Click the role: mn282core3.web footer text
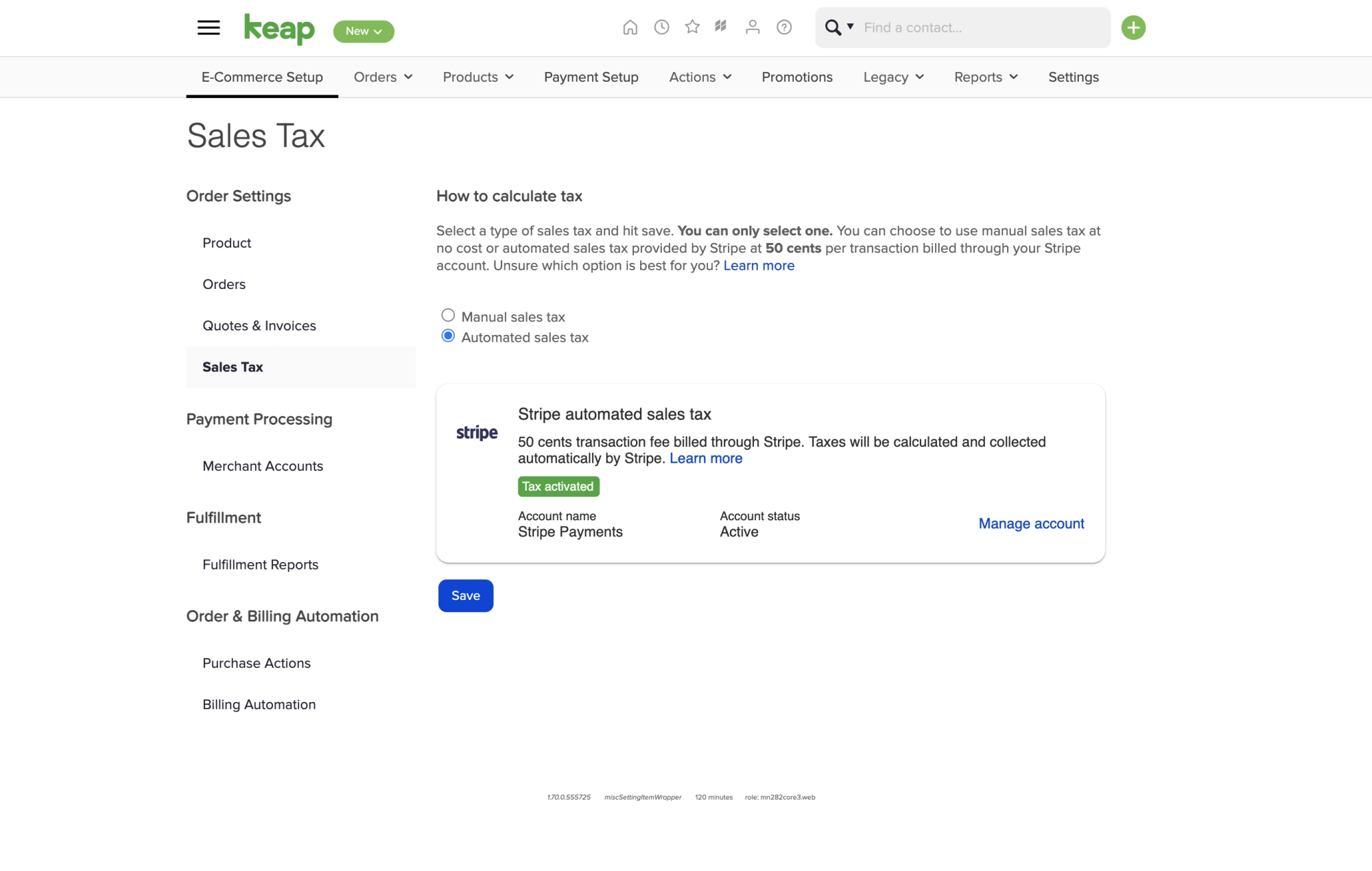 click(780, 798)
